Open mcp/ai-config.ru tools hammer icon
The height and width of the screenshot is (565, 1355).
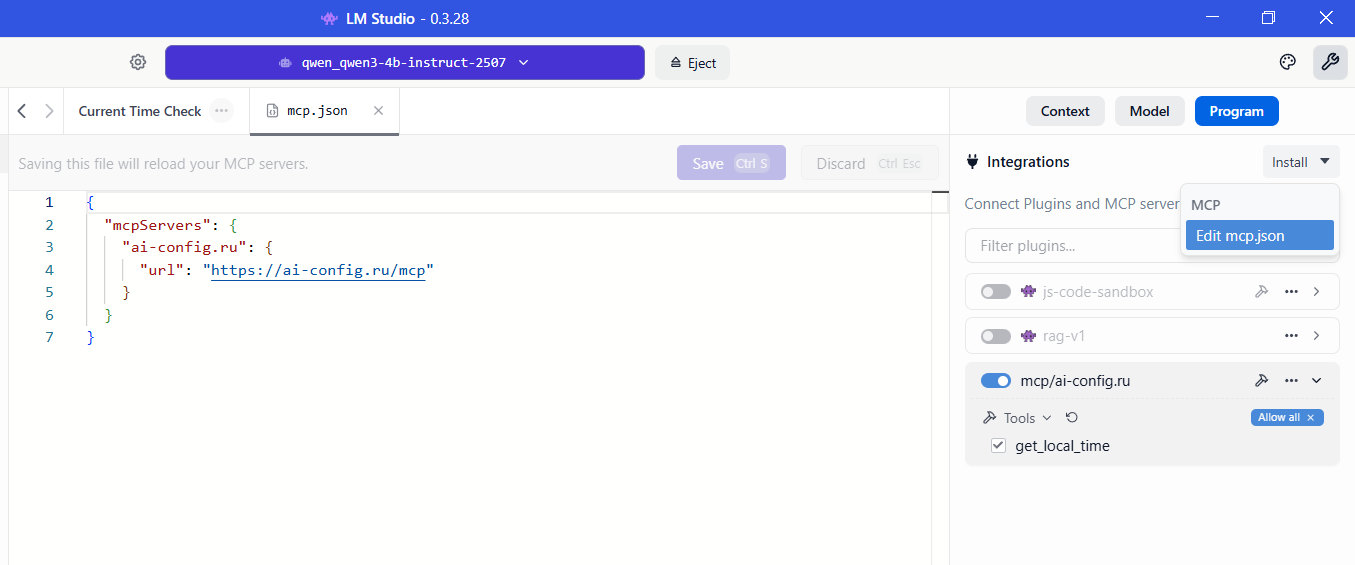coord(1262,380)
